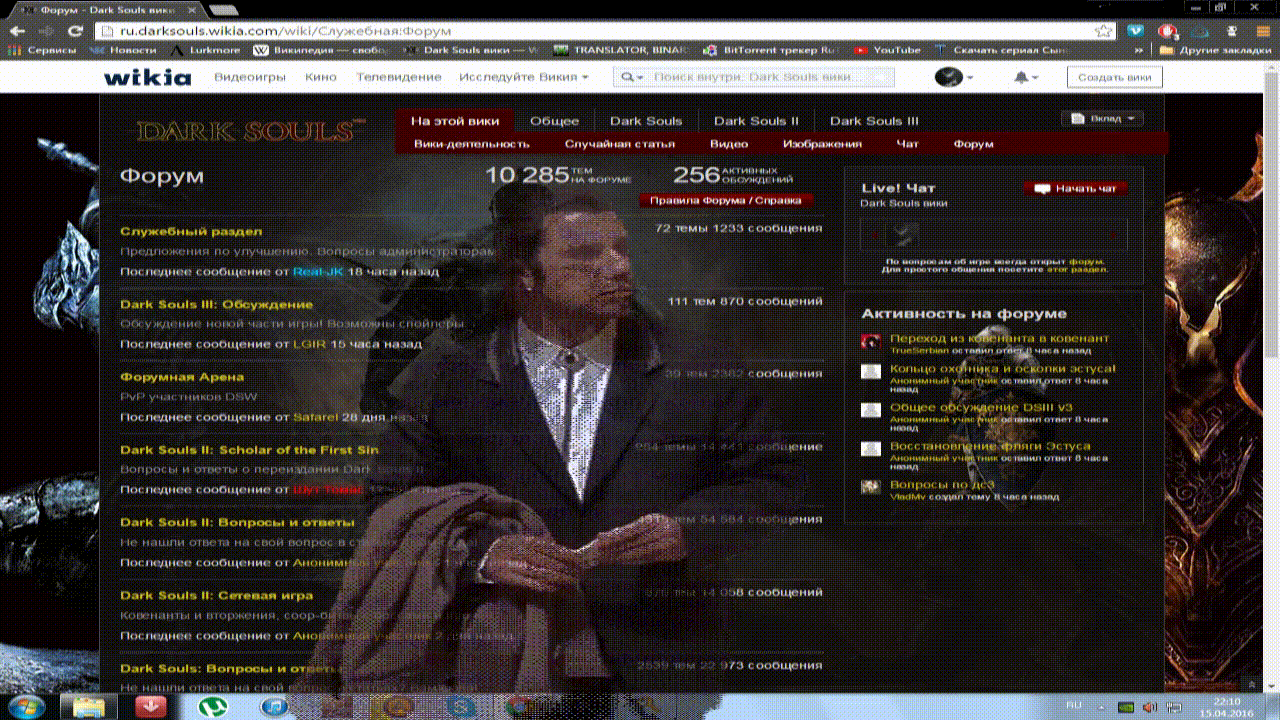This screenshot has height=720, width=1280.
Task: Click the Видеоигры navigation link
Action: coord(250,77)
